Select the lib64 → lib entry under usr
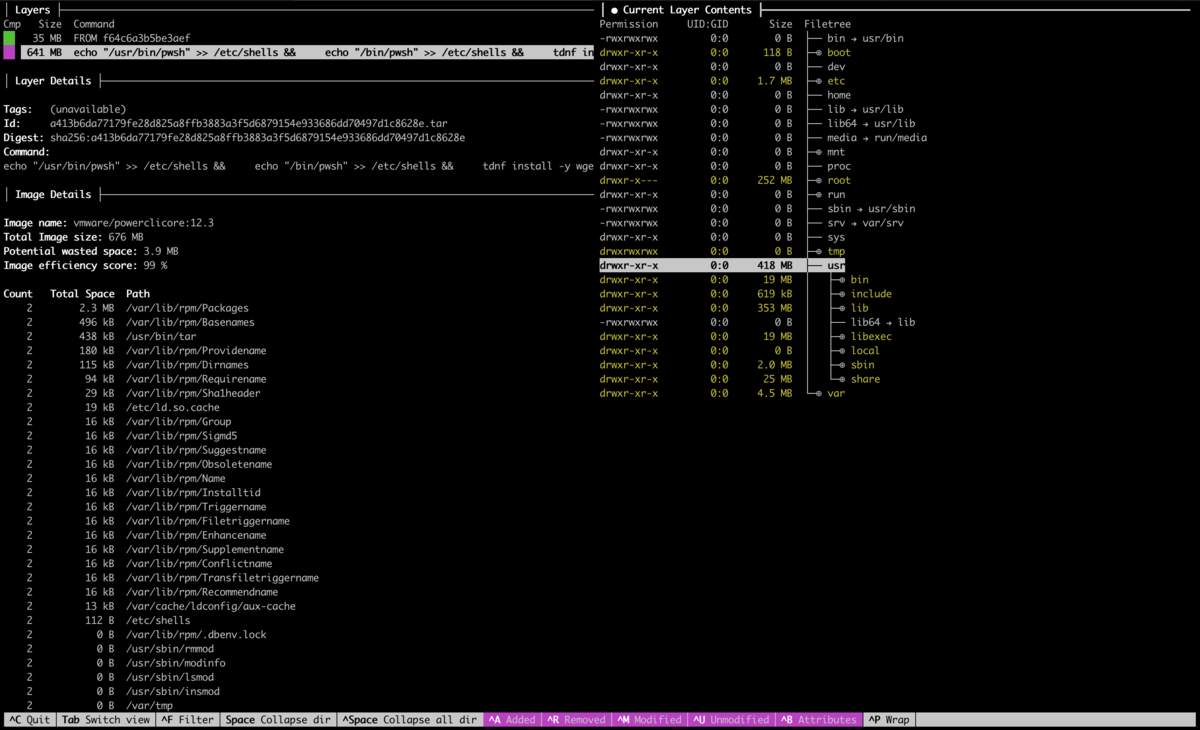 tap(883, 322)
